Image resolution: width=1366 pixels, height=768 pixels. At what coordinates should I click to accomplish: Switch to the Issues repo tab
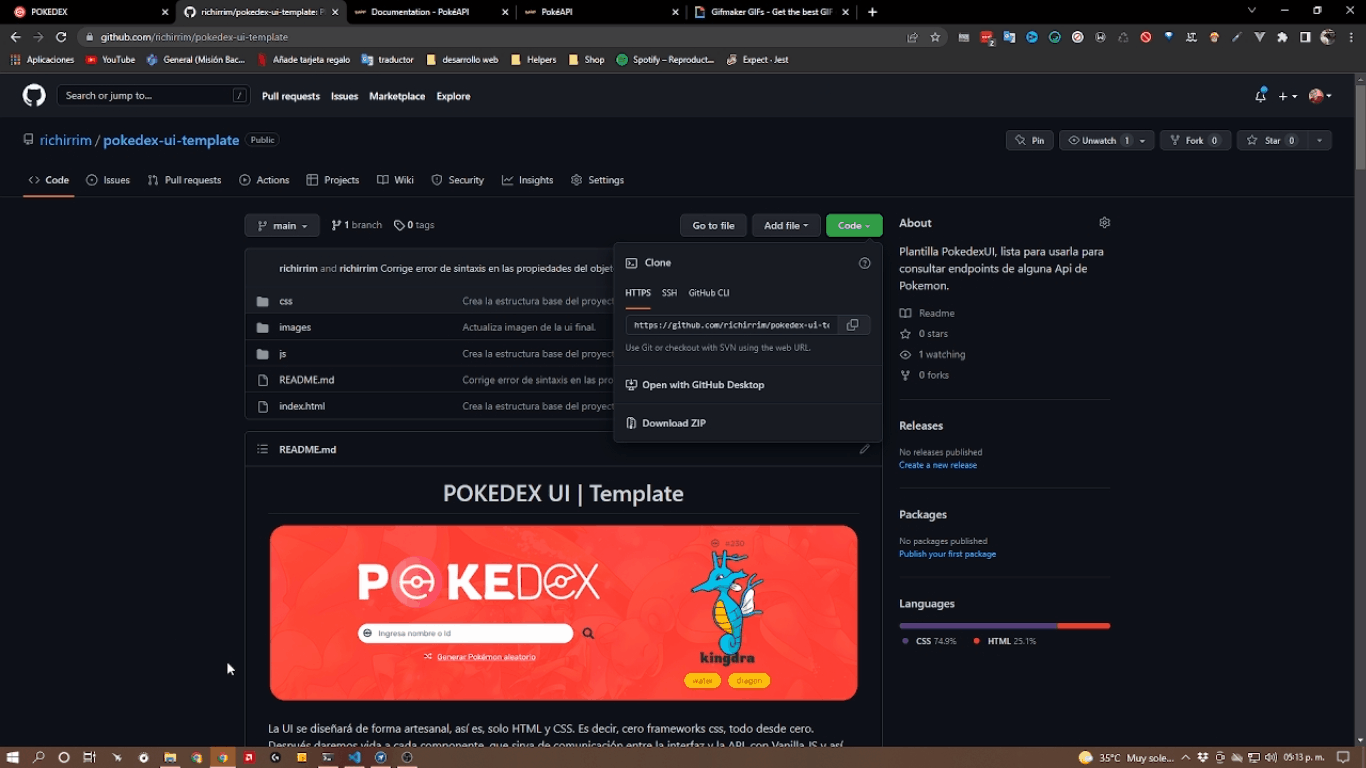[x=108, y=180]
